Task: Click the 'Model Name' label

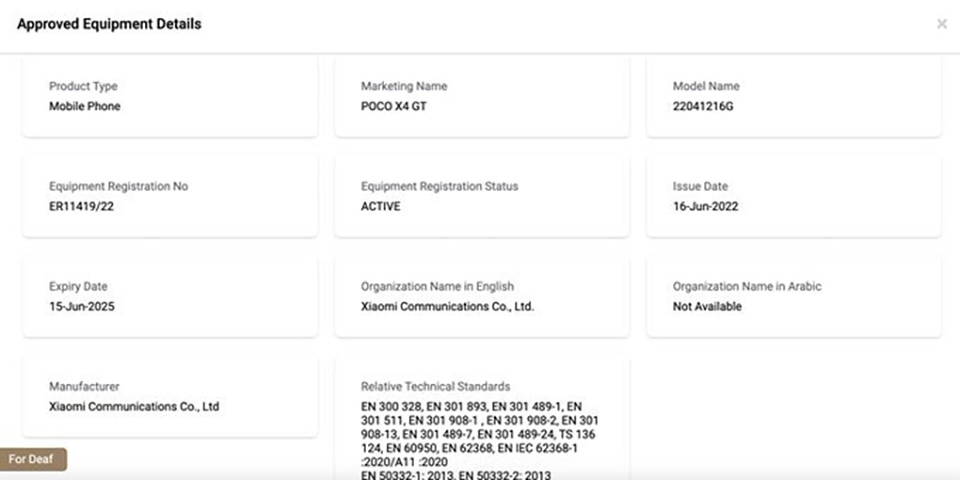Action: pos(706,86)
